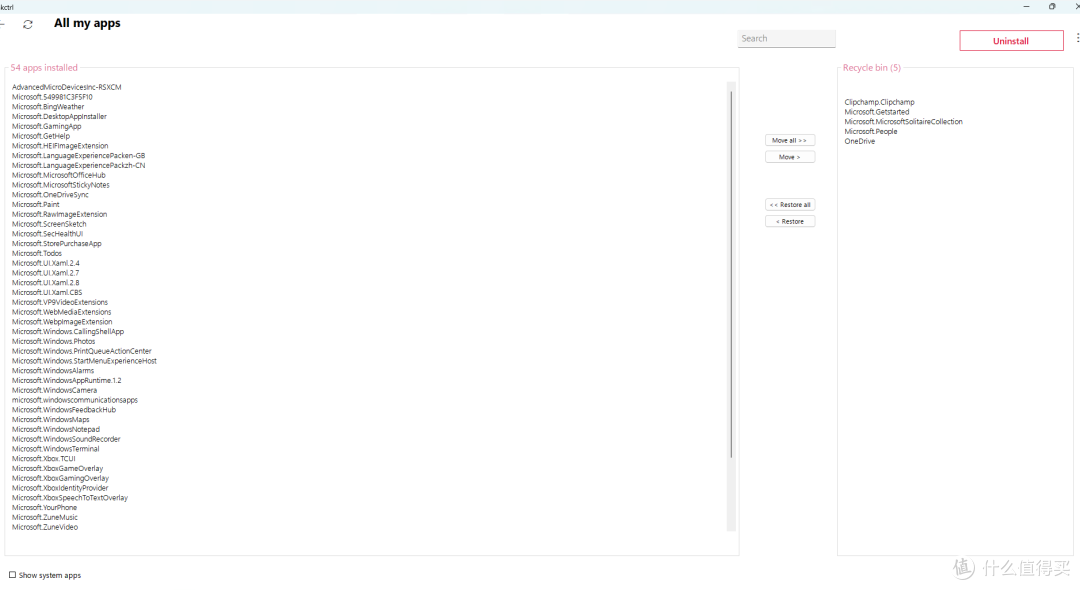The image size is (1080, 590).
Task: Select Microsoft.Getstarted in Recycle bin
Action: pos(877,112)
